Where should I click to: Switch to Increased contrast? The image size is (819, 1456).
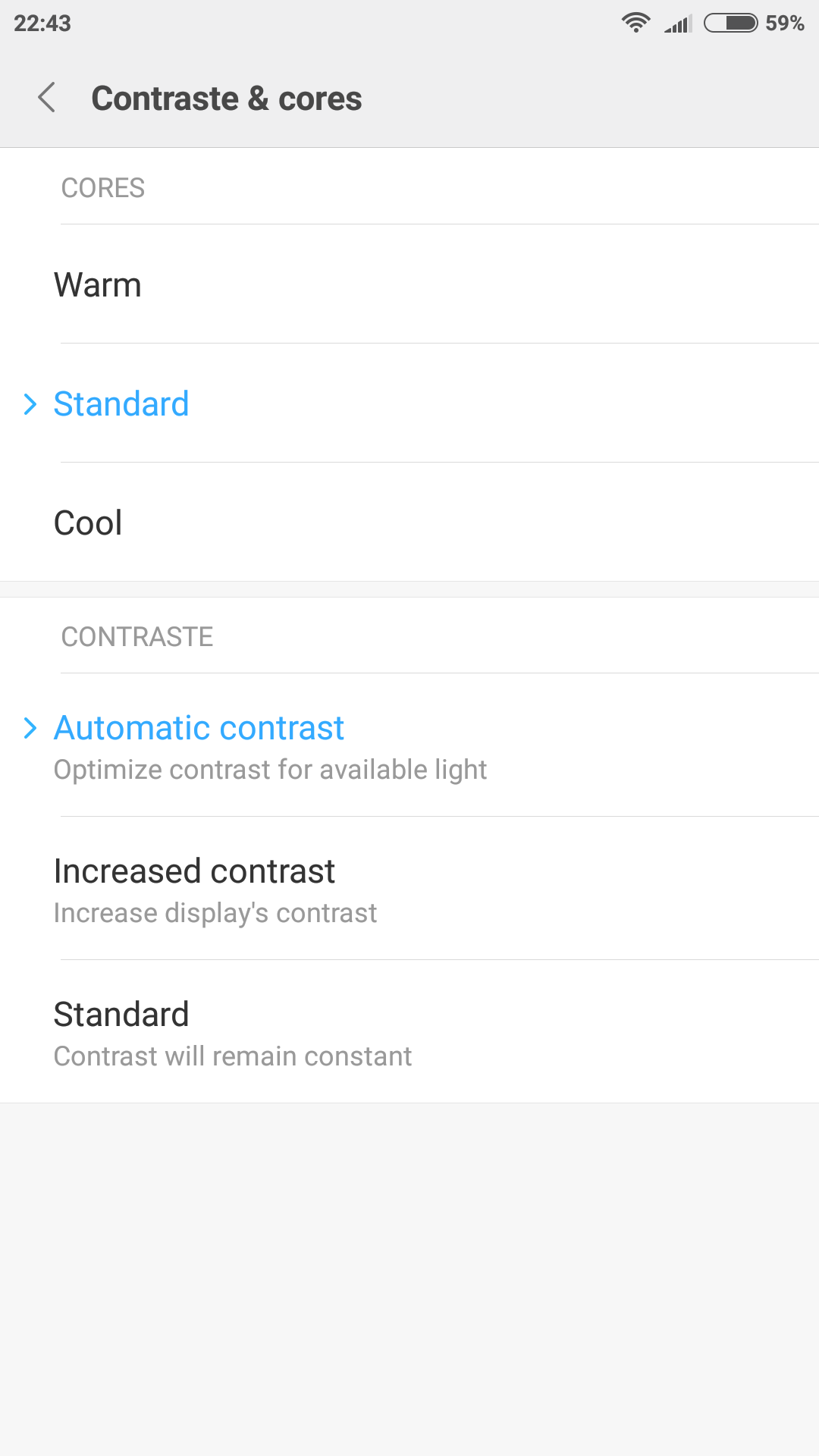pyautogui.click(x=409, y=889)
